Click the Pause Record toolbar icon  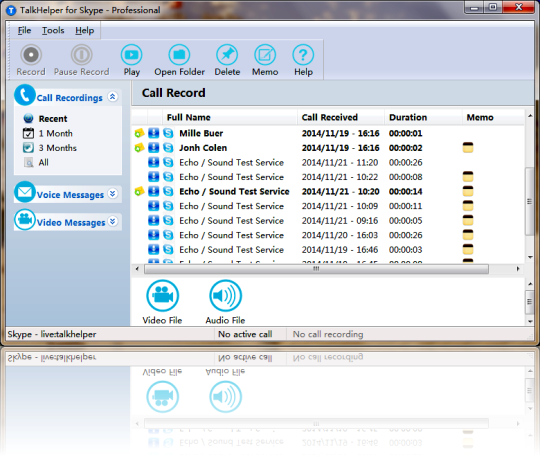click(82, 55)
